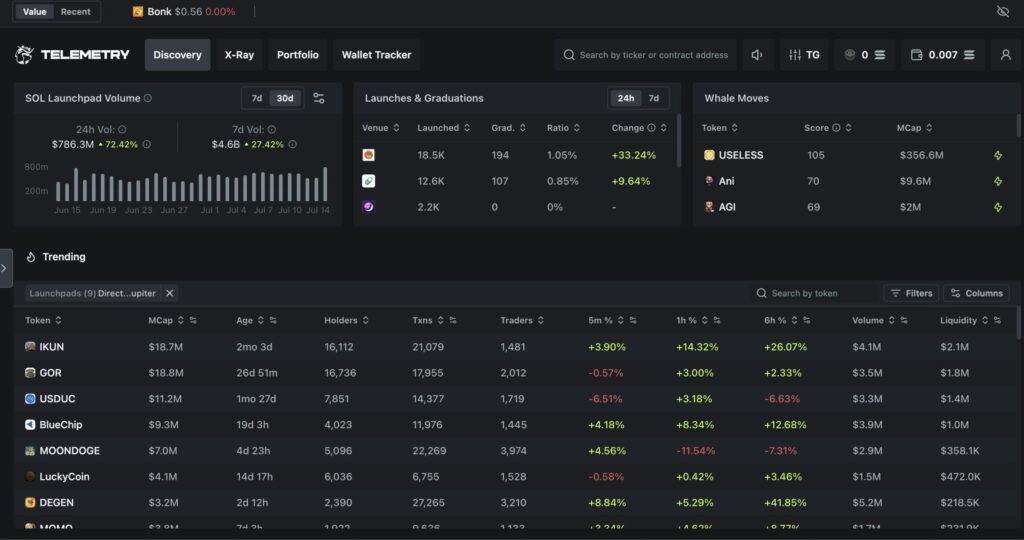Open the Portfolio tab
Viewport: 1024px width, 540px height.
(298, 55)
